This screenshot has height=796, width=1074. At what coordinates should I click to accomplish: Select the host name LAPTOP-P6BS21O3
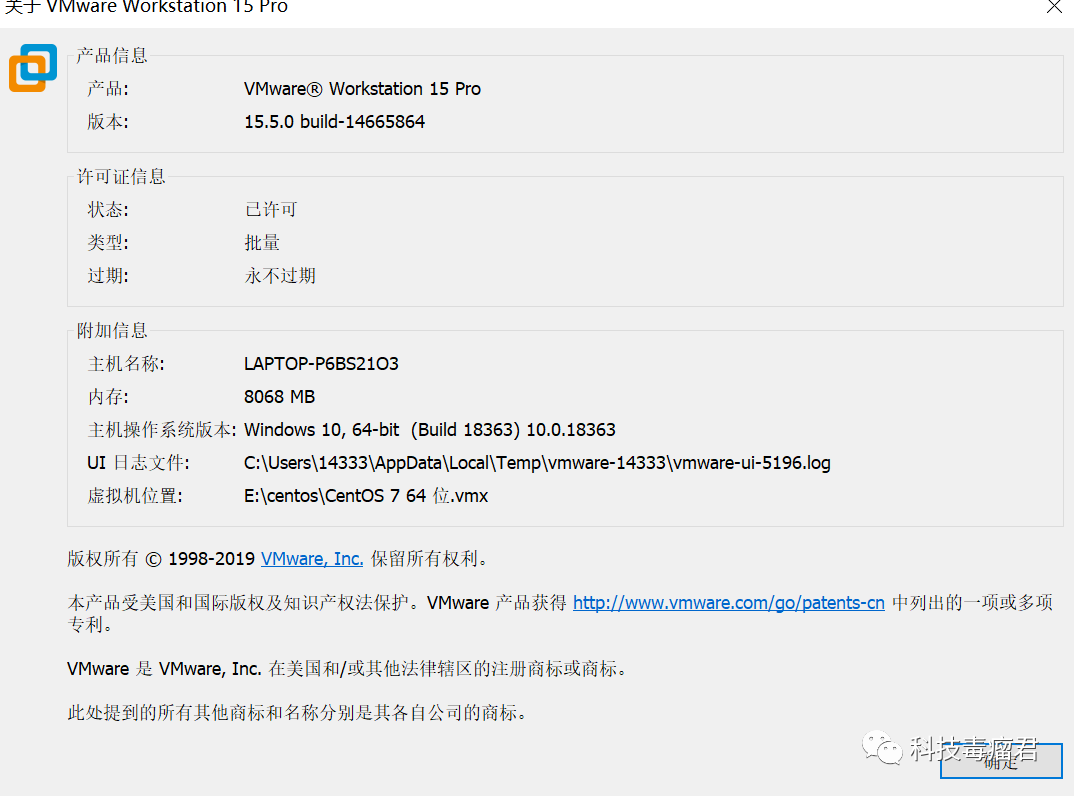click(321, 364)
